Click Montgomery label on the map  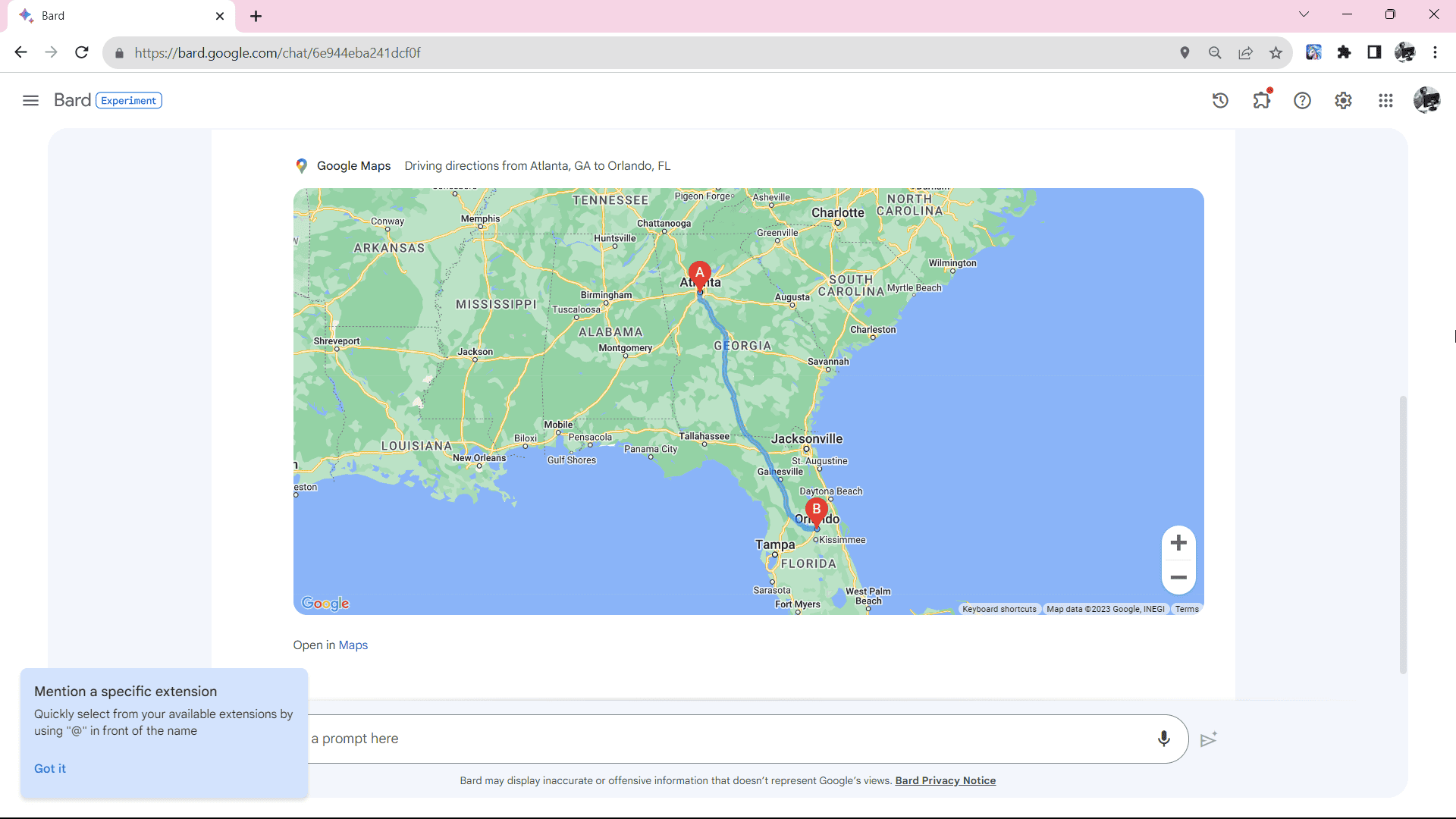[x=626, y=348]
